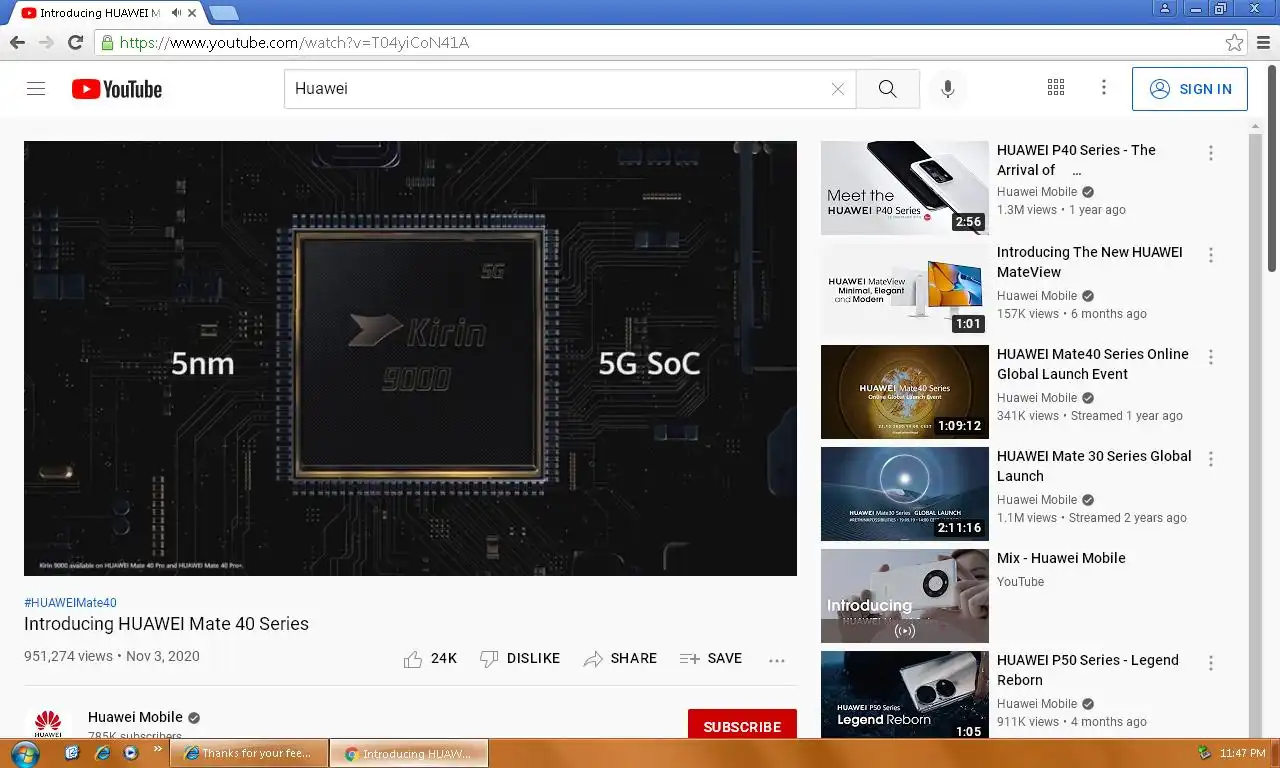Screen dimensions: 1280x768
Task: Click the scrollbar up arrow
Action: coord(1256,126)
